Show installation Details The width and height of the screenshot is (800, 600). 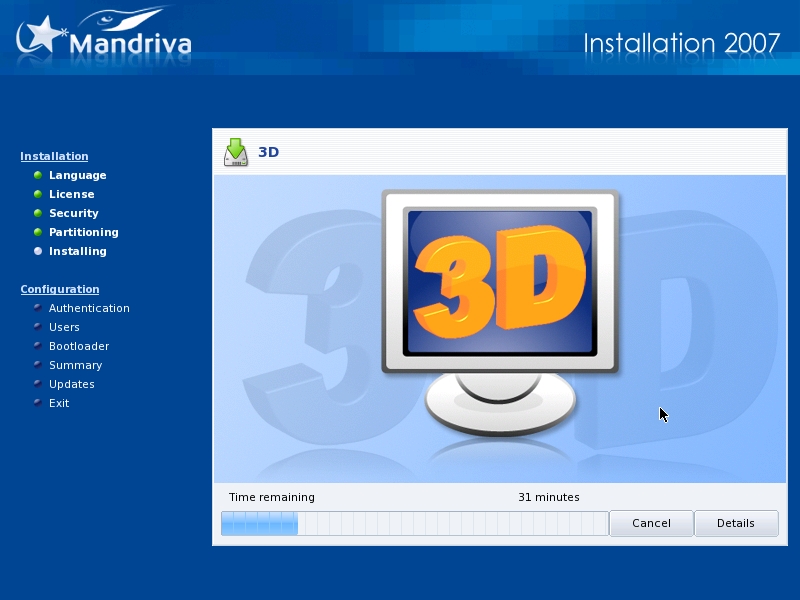[736, 523]
